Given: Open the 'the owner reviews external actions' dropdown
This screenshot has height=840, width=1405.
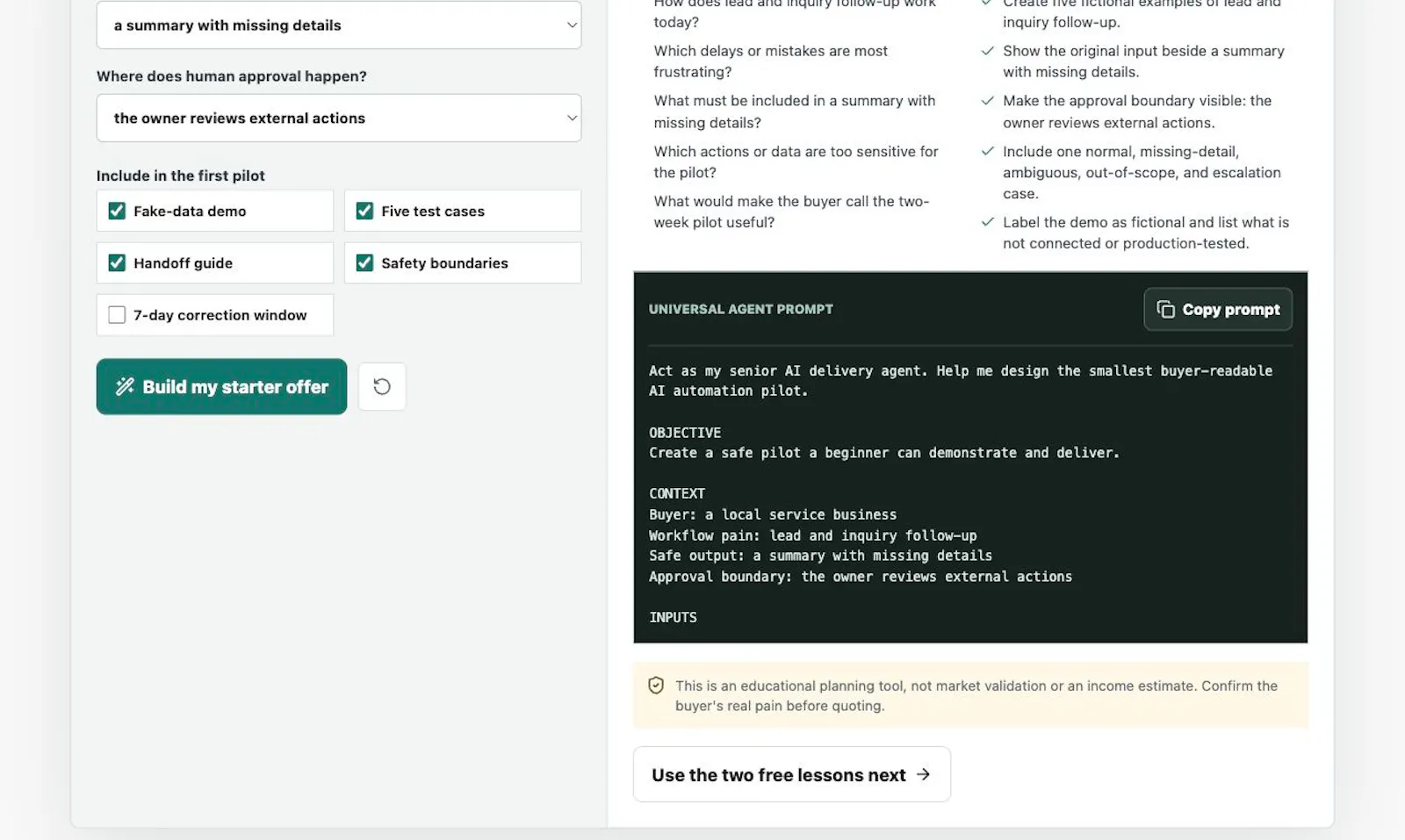Looking at the screenshot, I should pos(339,118).
